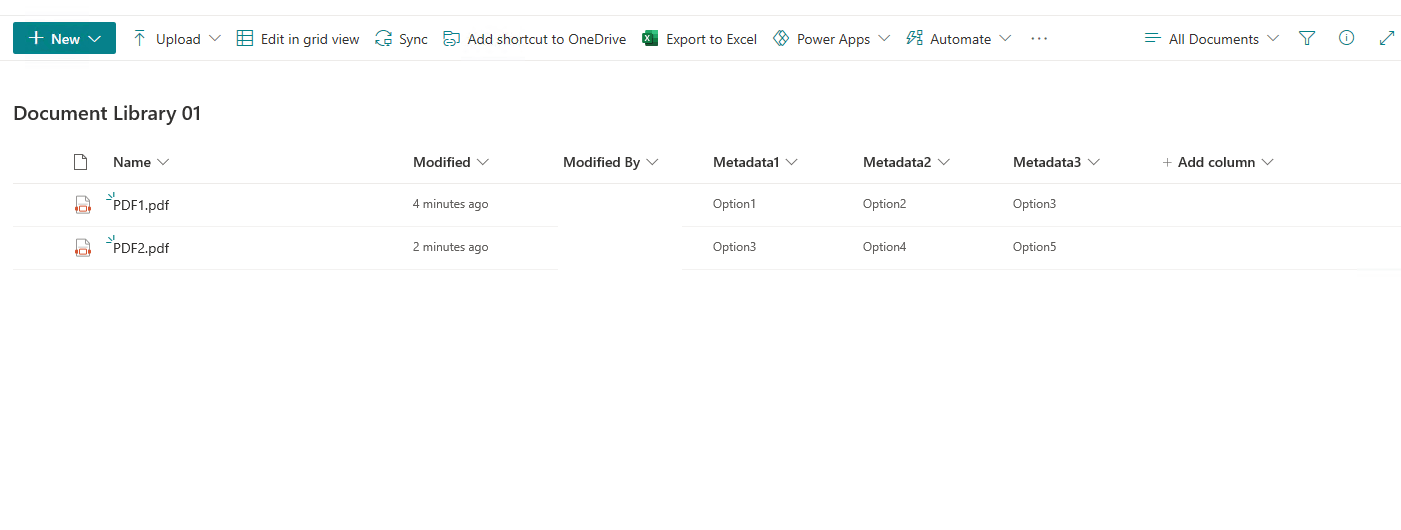
Task: Click Option3 under Metadata1 for PDF2.pdf
Action: [x=734, y=247]
